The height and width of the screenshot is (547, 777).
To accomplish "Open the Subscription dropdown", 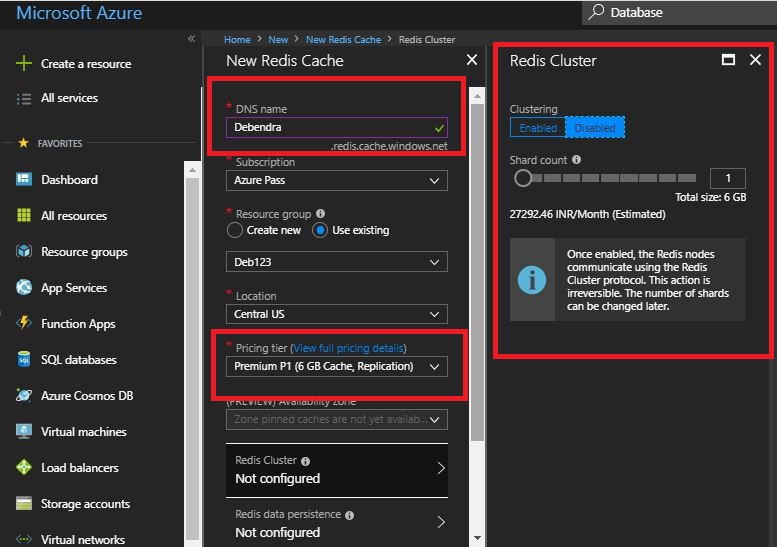I will (337, 181).
